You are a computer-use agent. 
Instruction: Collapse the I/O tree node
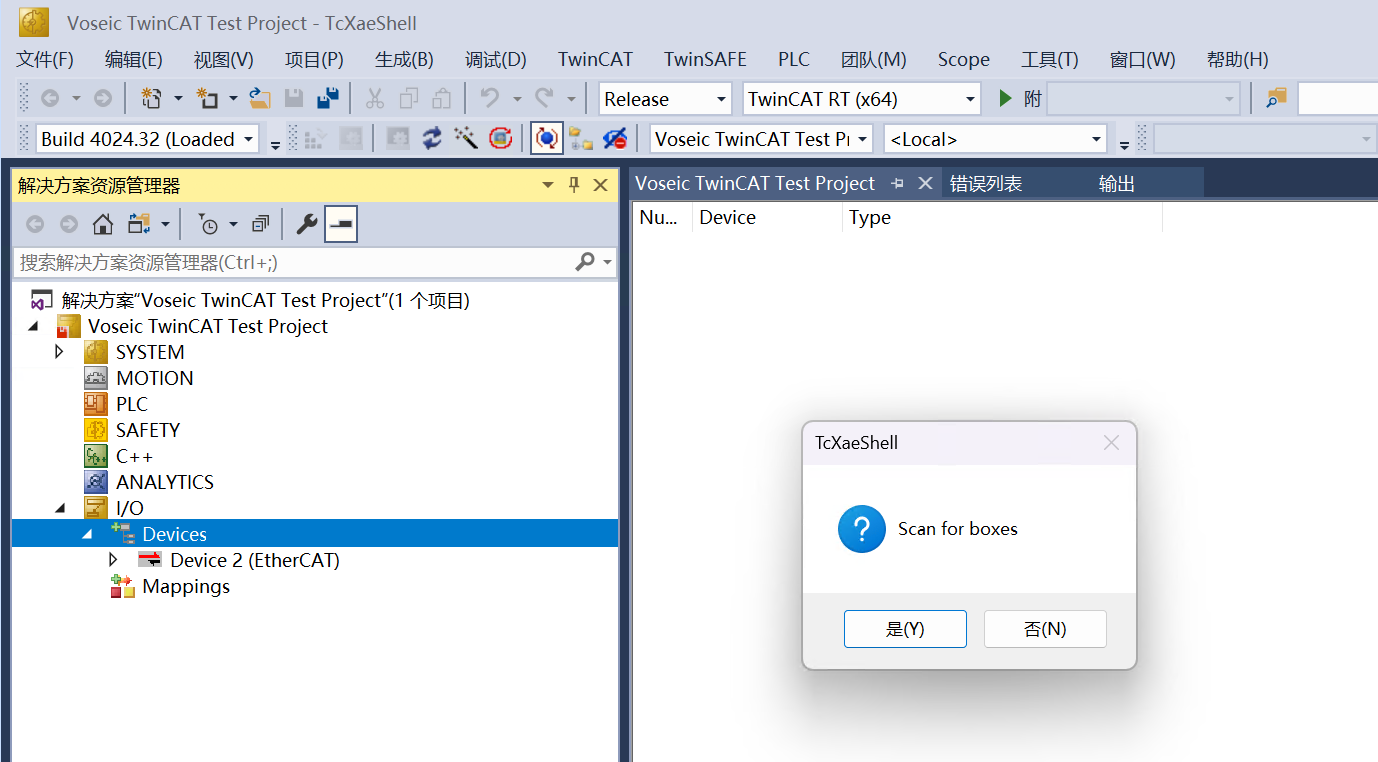pyautogui.click(x=59, y=508)
